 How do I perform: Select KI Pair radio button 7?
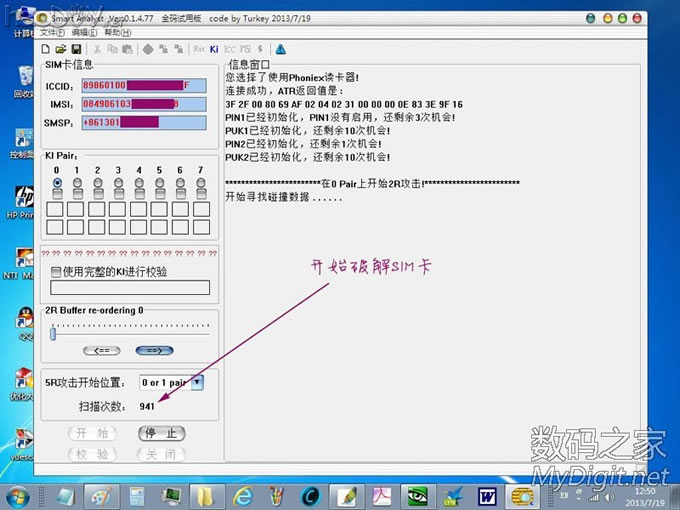pos(201,183)
